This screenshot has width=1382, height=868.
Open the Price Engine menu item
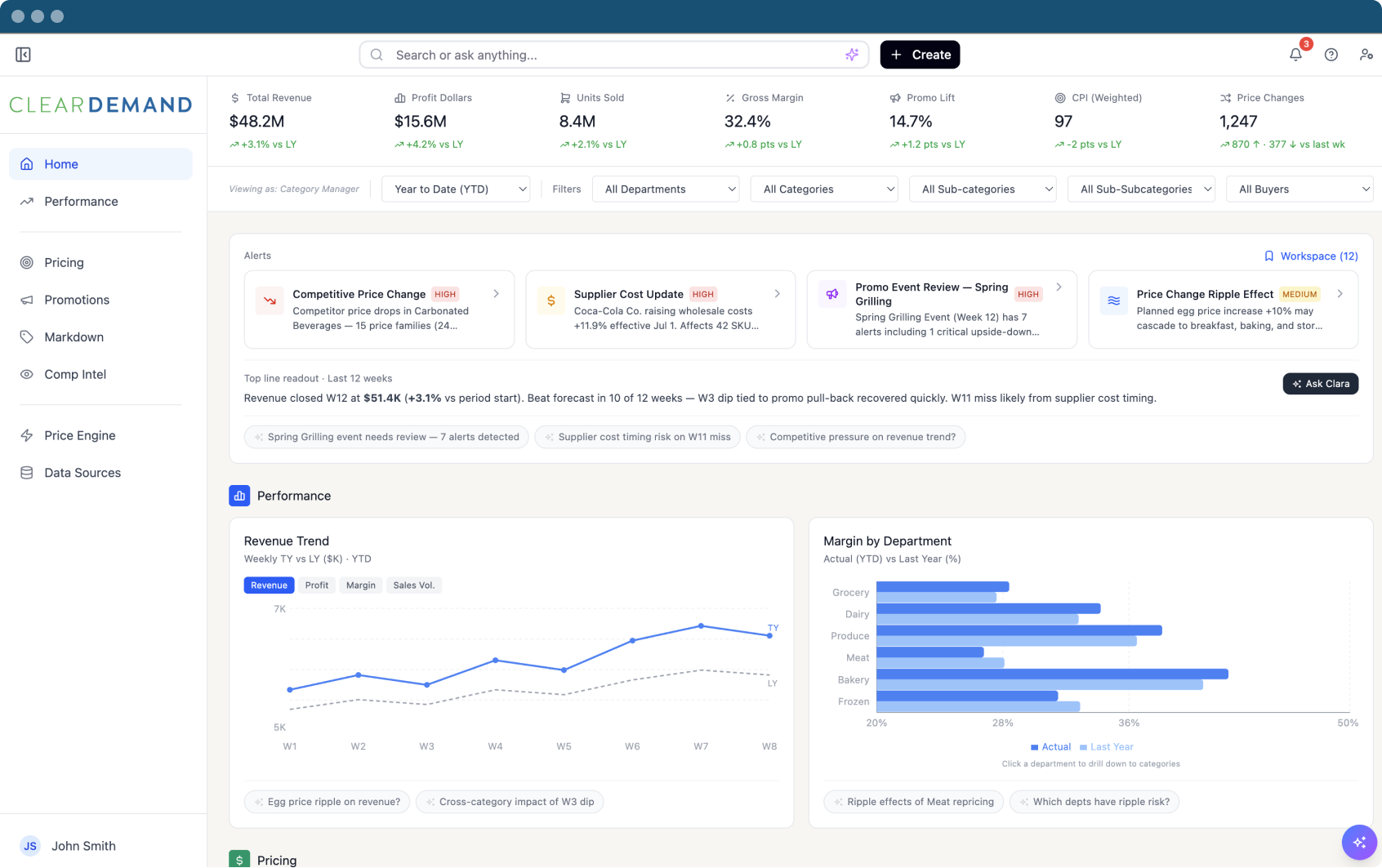click(80, 435)
